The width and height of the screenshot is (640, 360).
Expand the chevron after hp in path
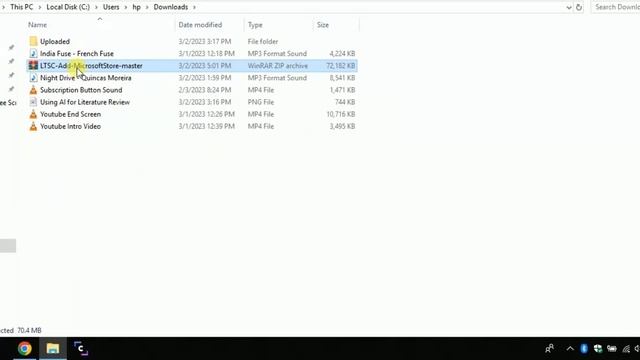[147, 7]
